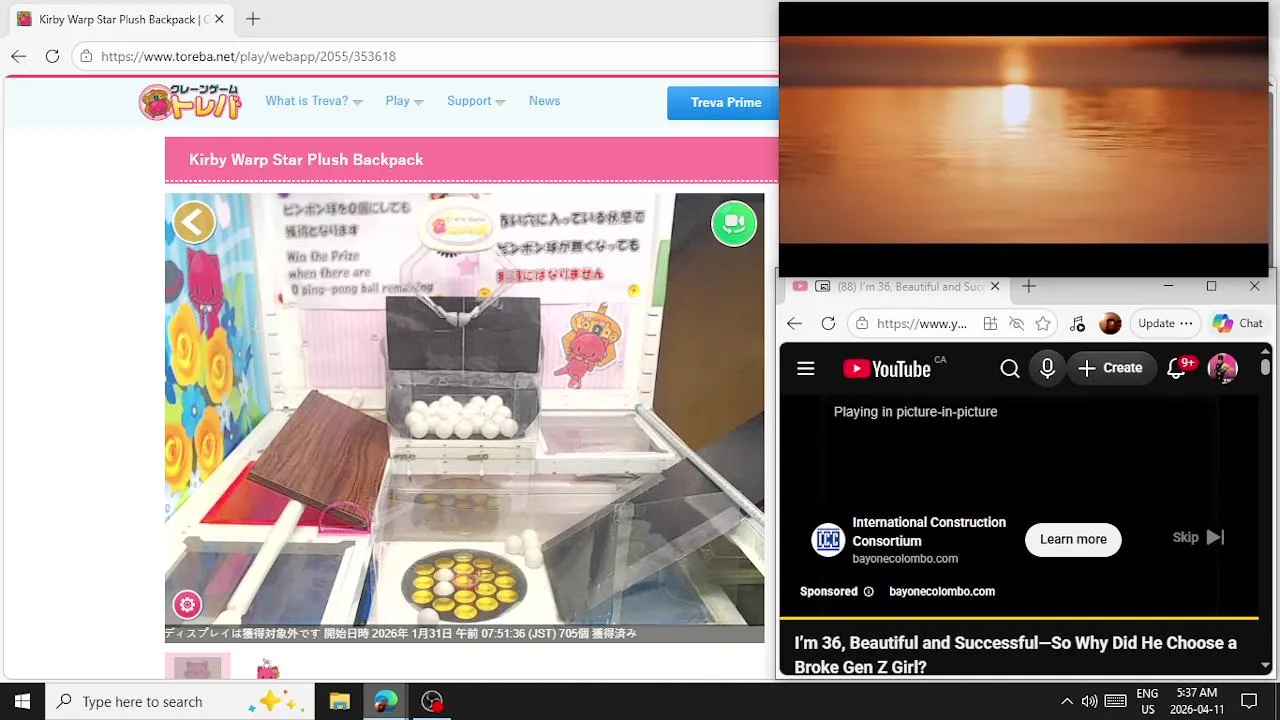Switch ENG US input language indicator

1147,701
